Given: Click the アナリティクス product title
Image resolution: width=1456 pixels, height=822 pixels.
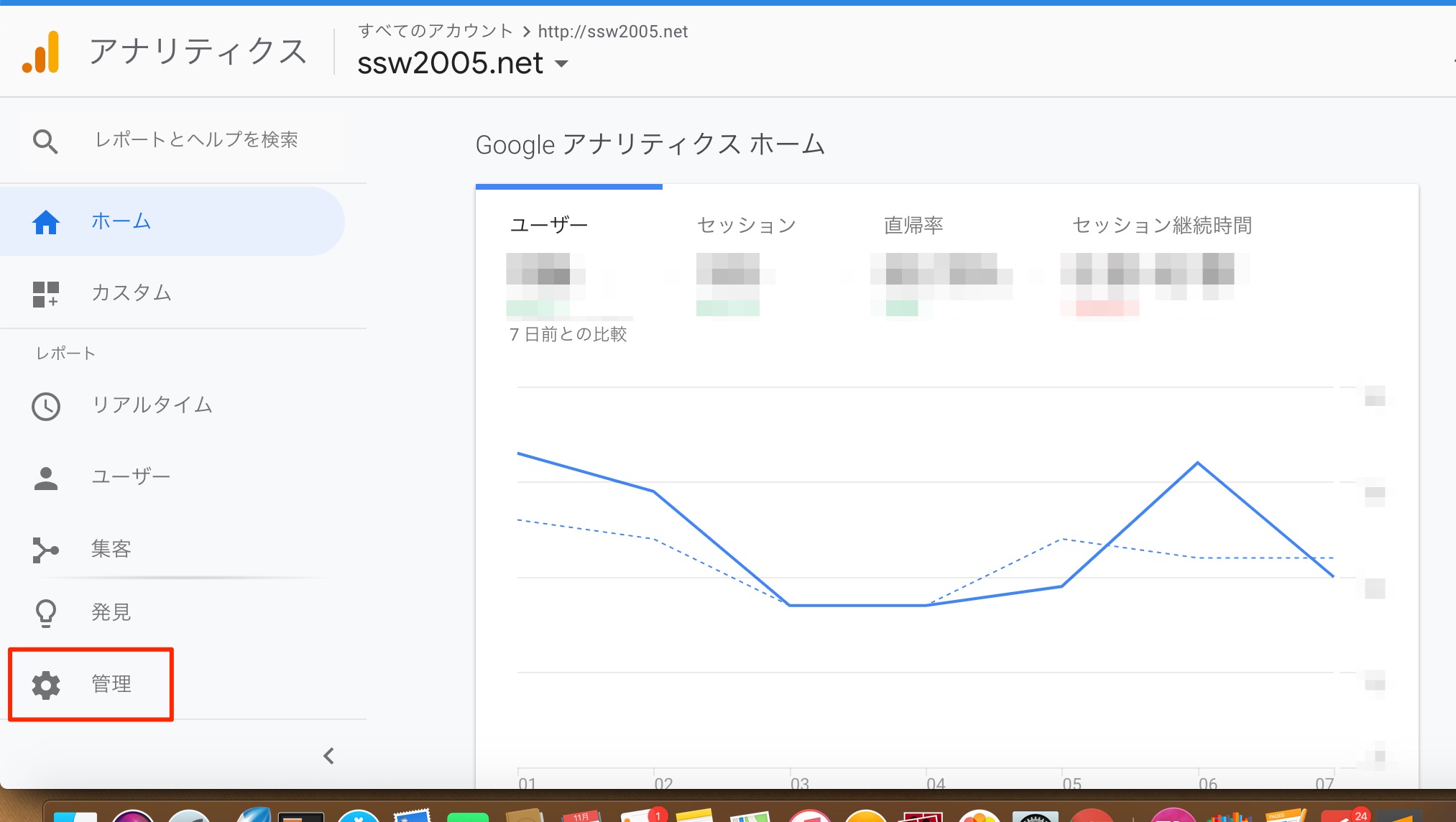Looking at the screenshot, I should [x=198, y=51].
